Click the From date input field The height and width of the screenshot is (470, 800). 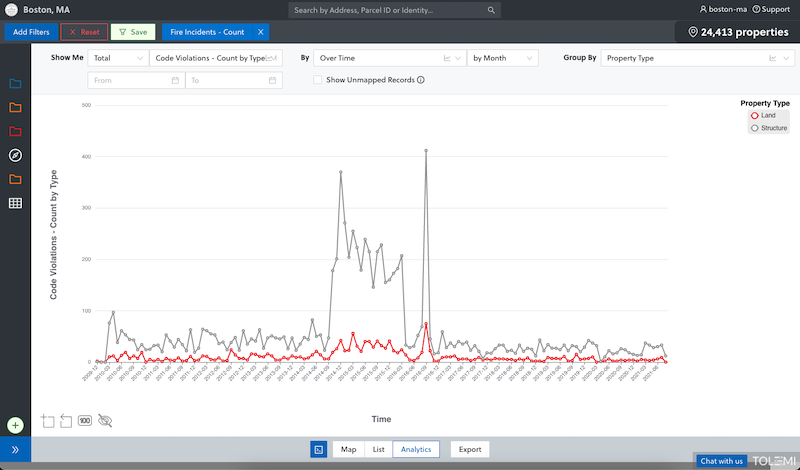point(135,80)
